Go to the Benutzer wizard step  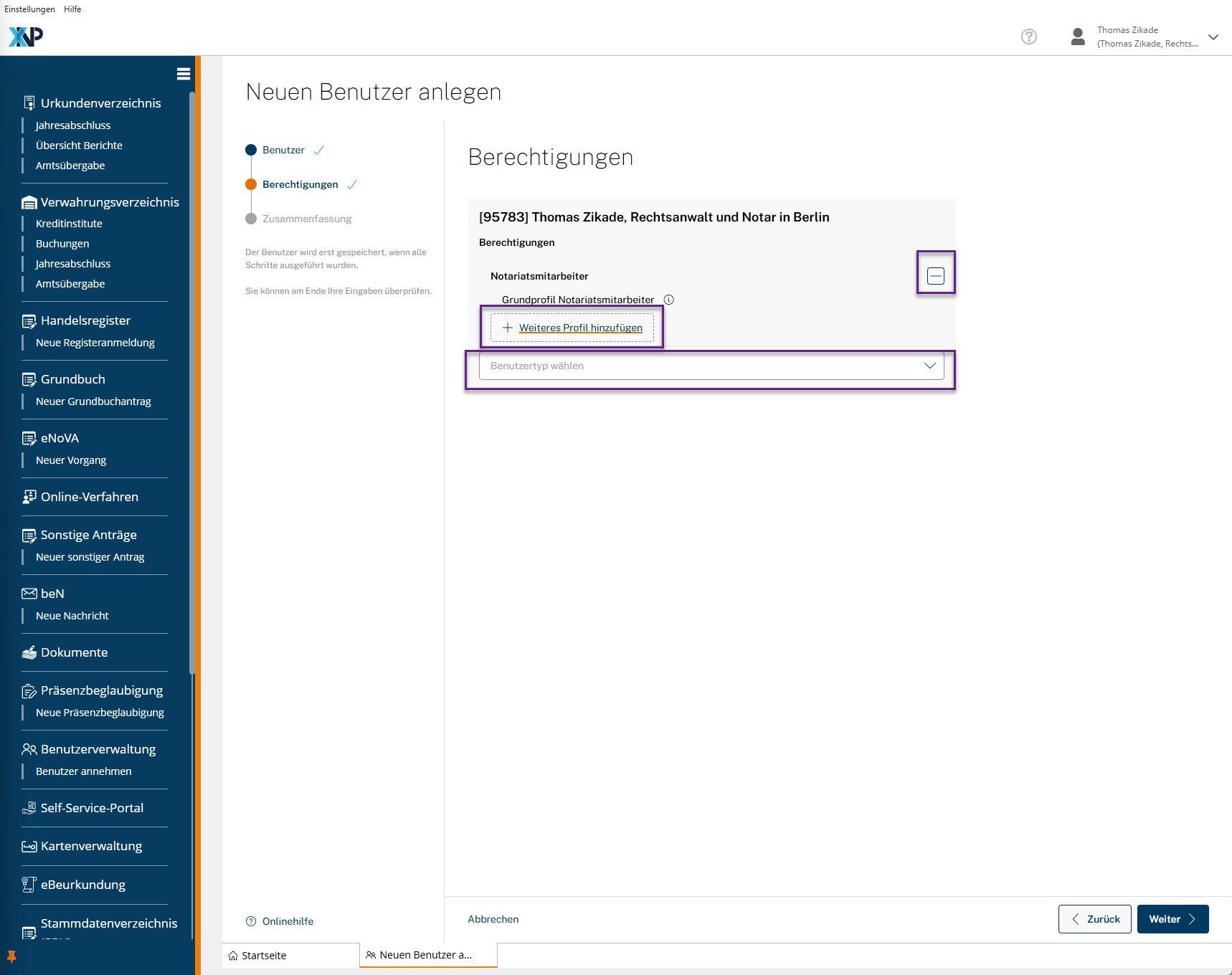[283, 150]
